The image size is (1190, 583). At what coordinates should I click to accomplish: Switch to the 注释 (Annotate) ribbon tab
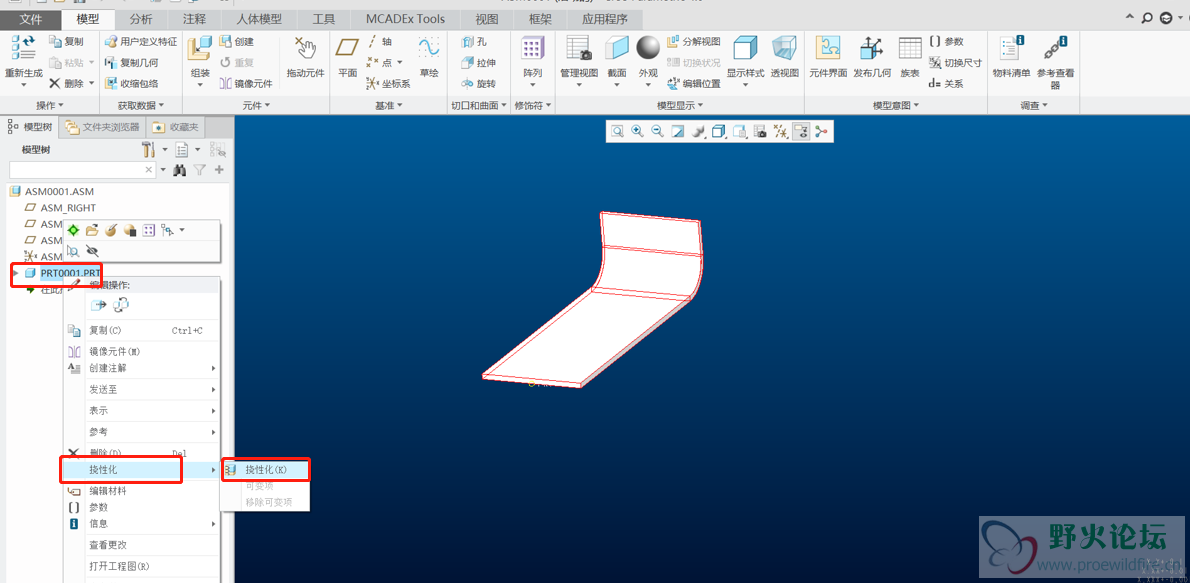click(194, 19)
